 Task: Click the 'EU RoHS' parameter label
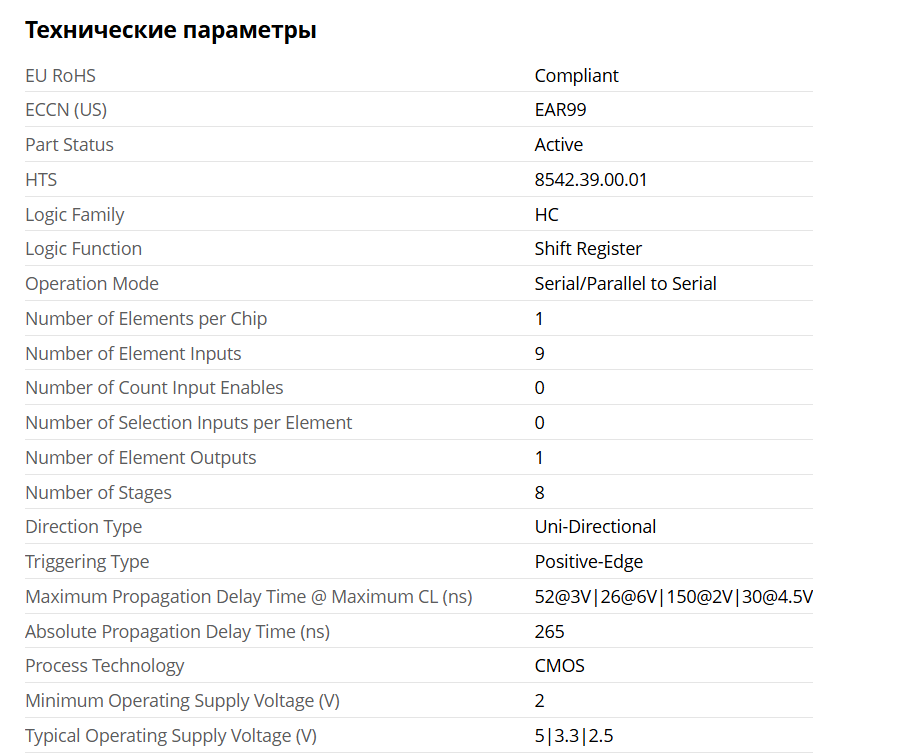coord(60,76)
